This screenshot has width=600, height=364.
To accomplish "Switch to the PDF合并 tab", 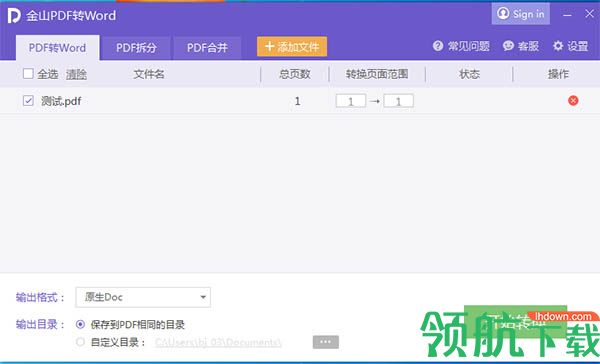I will (207, 48).
